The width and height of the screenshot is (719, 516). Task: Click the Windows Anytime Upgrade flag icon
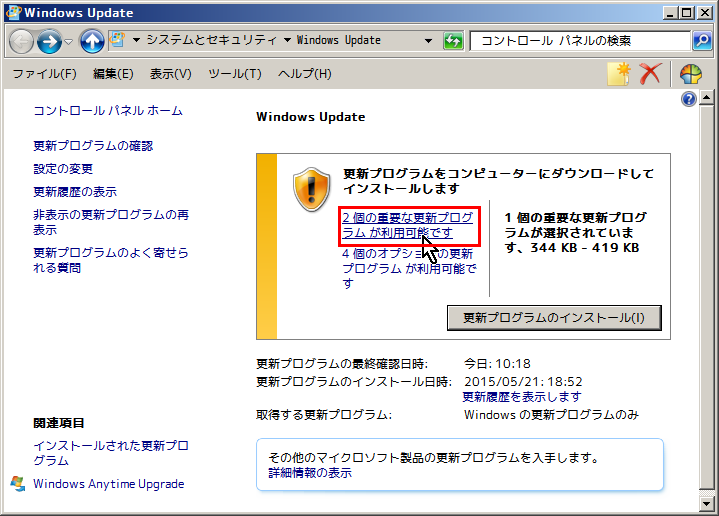coord(18,484)
